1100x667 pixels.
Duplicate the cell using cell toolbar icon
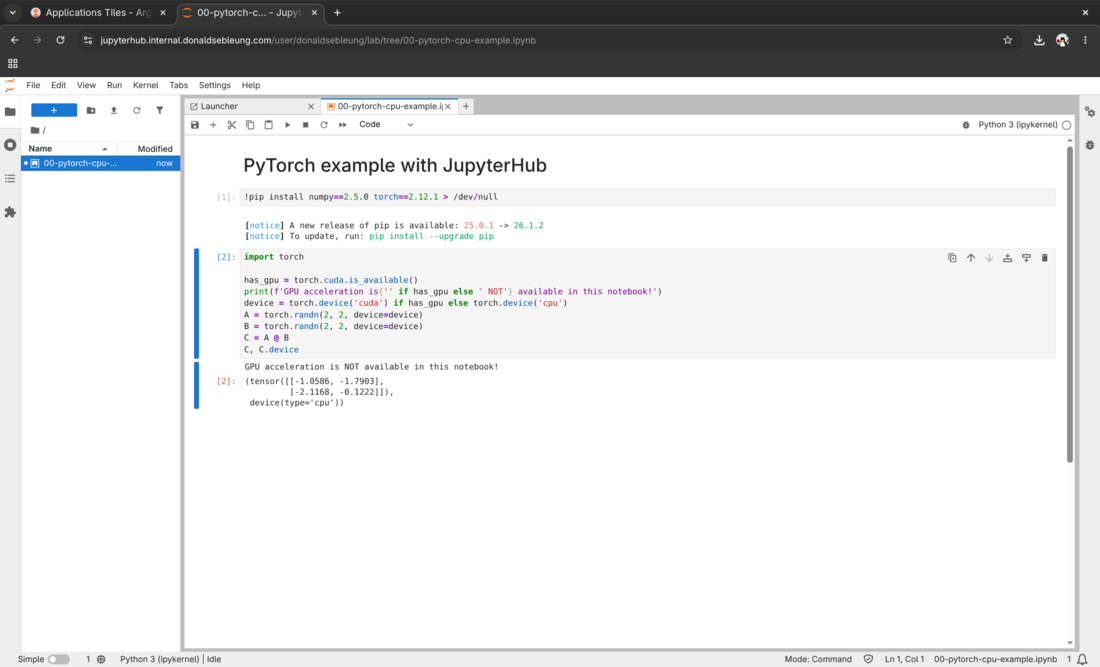(952, 258)
